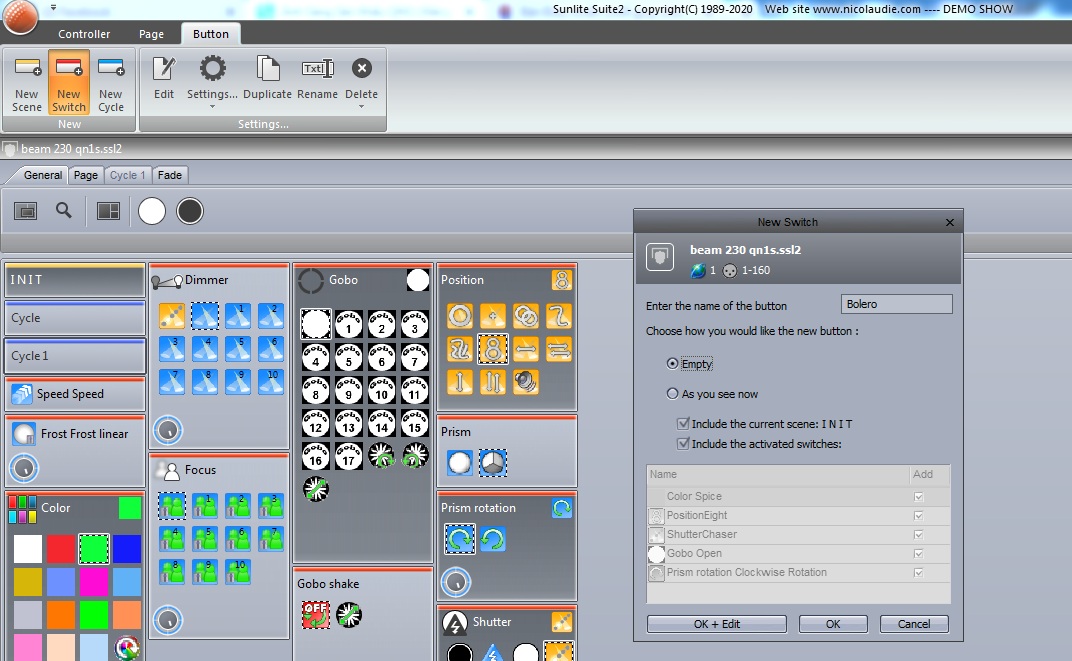Select the Empty radio option
The image size is (1072, 661).
point(672,364)
